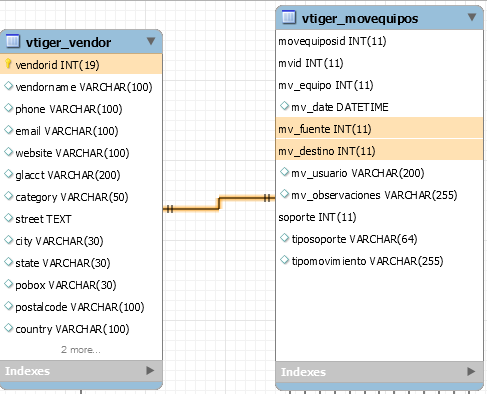Select the country VARCHAR(100) column
This screenshot has width=487, height=394.
pos(81,329)
